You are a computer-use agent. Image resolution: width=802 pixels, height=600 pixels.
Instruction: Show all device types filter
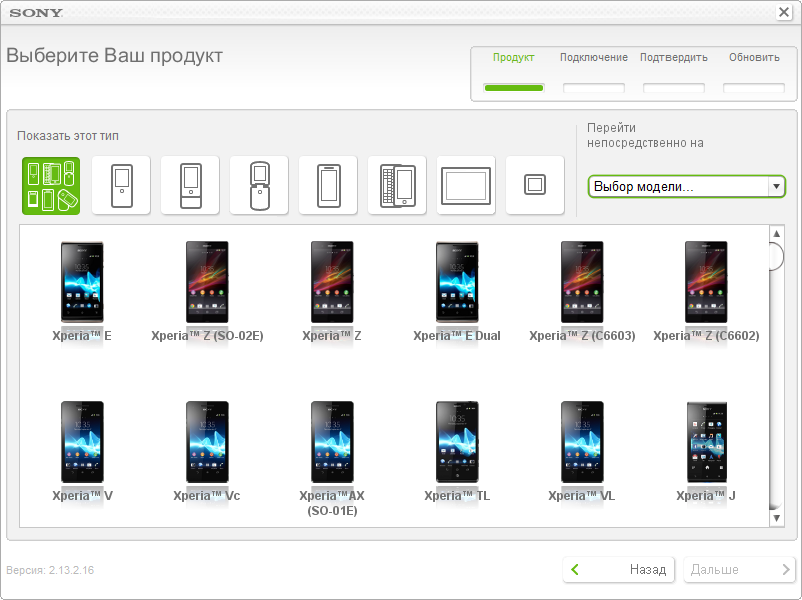pos(51,186)
